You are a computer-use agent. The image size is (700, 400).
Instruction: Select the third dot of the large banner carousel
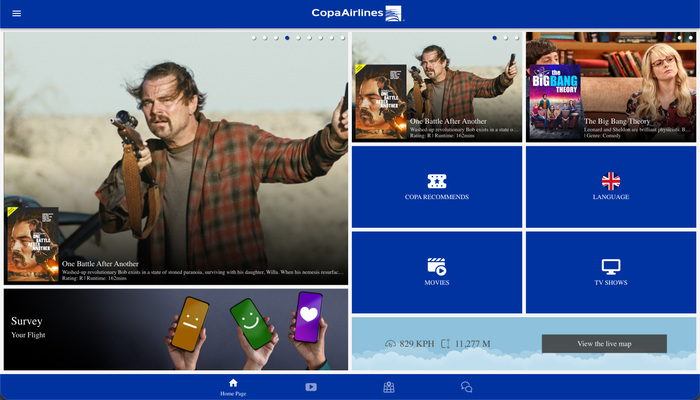(276, 38)
